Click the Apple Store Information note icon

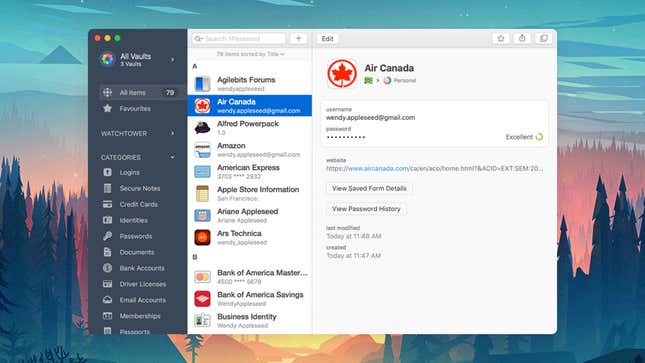point(202,193)
